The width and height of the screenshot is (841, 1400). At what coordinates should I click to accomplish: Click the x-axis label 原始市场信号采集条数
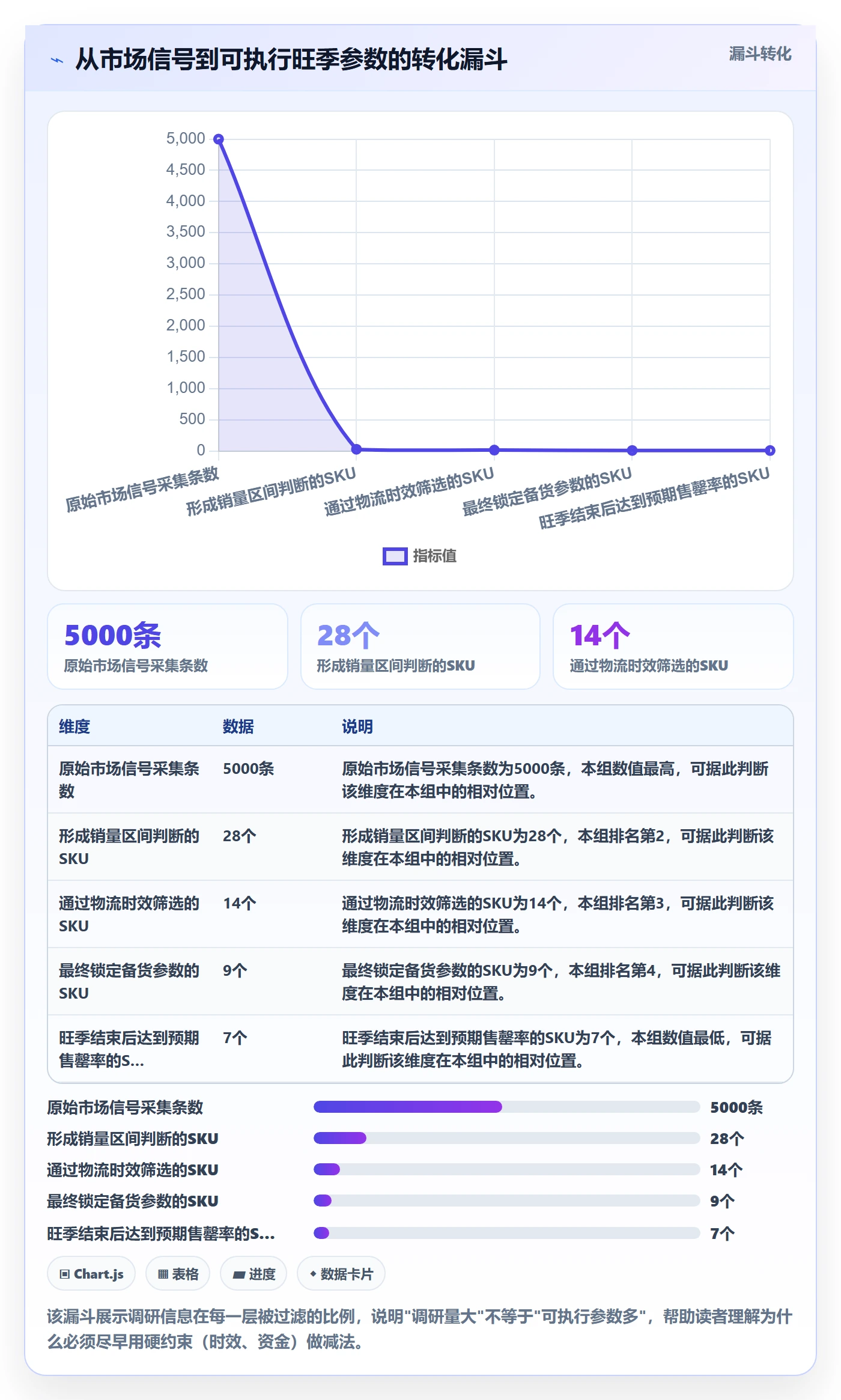coord(142,489)
